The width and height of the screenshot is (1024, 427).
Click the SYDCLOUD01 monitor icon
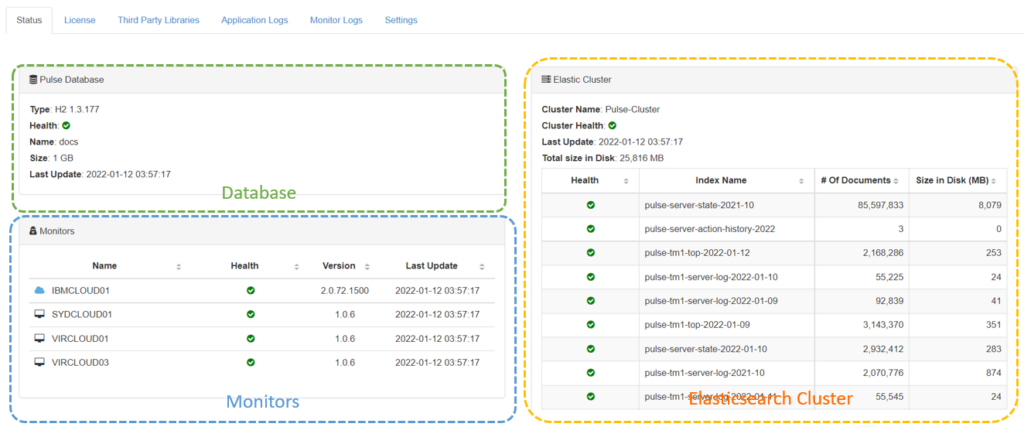click(x=40, y=314)
